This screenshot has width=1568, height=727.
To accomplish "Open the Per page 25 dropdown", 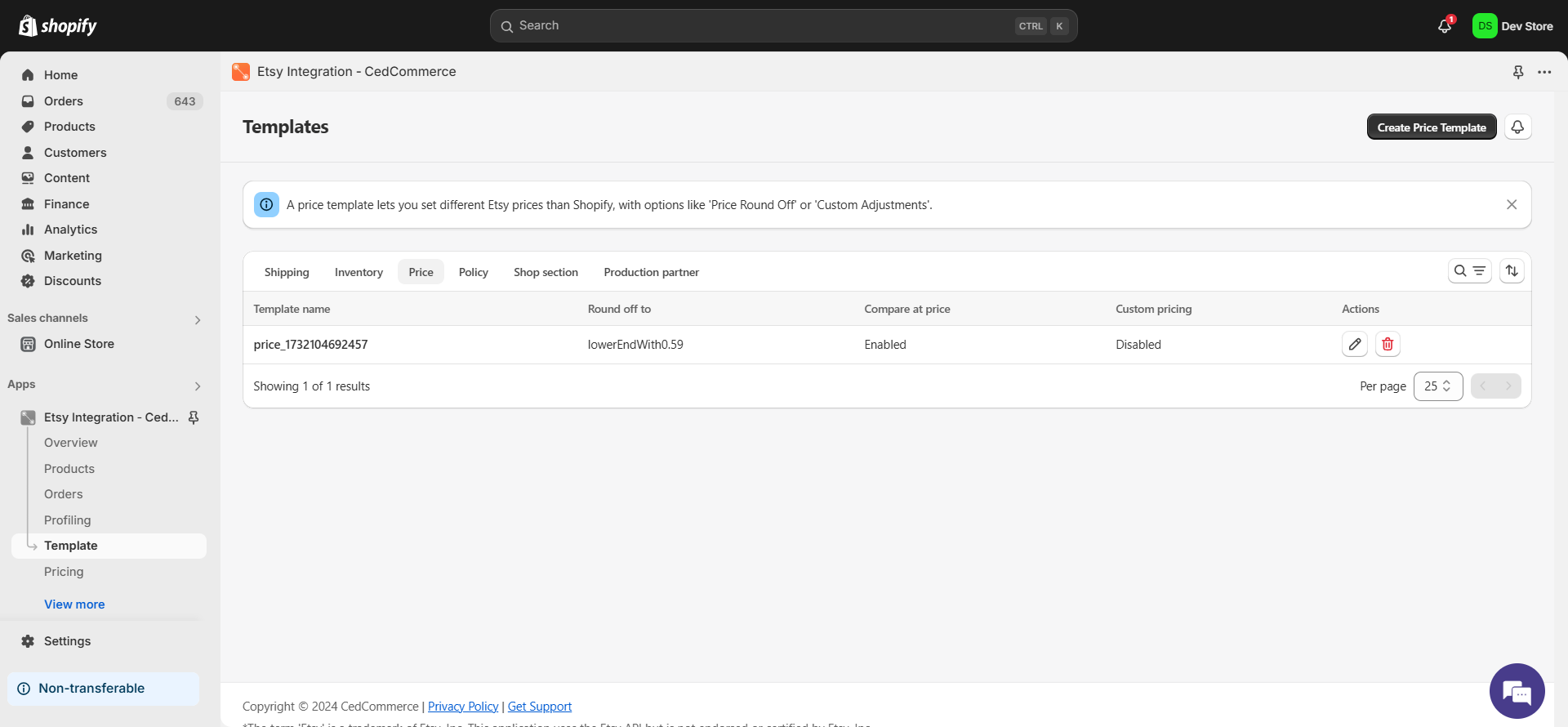I will tap(1438, 386).
